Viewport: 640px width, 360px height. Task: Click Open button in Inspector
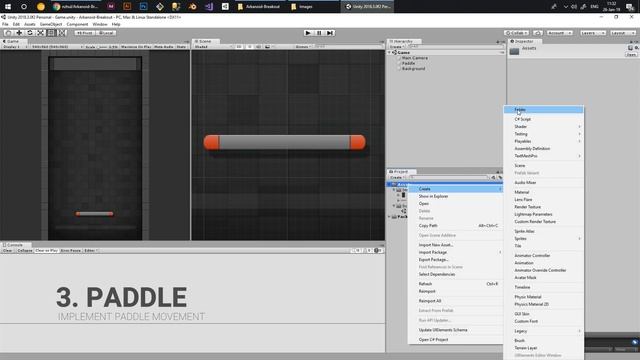pyautogui.click(x=631, y=55)
